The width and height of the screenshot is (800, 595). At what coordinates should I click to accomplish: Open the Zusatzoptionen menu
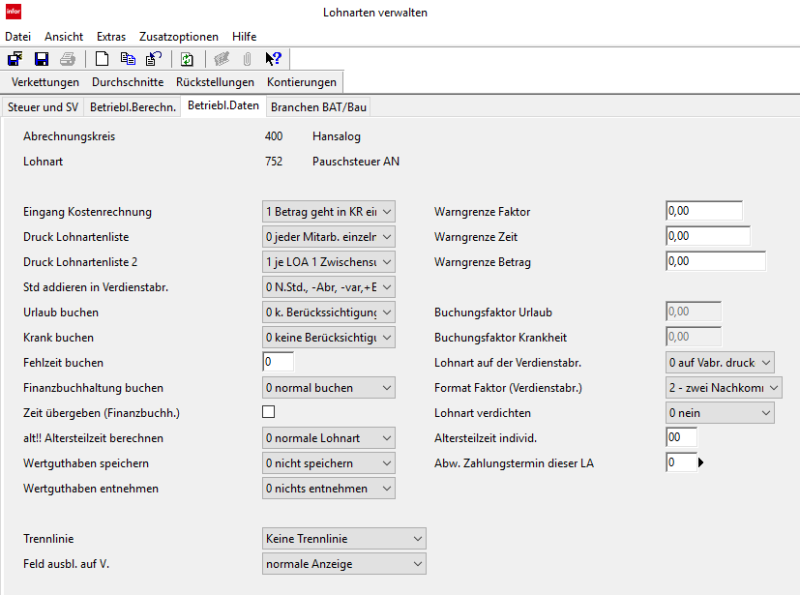coord(179,37)
